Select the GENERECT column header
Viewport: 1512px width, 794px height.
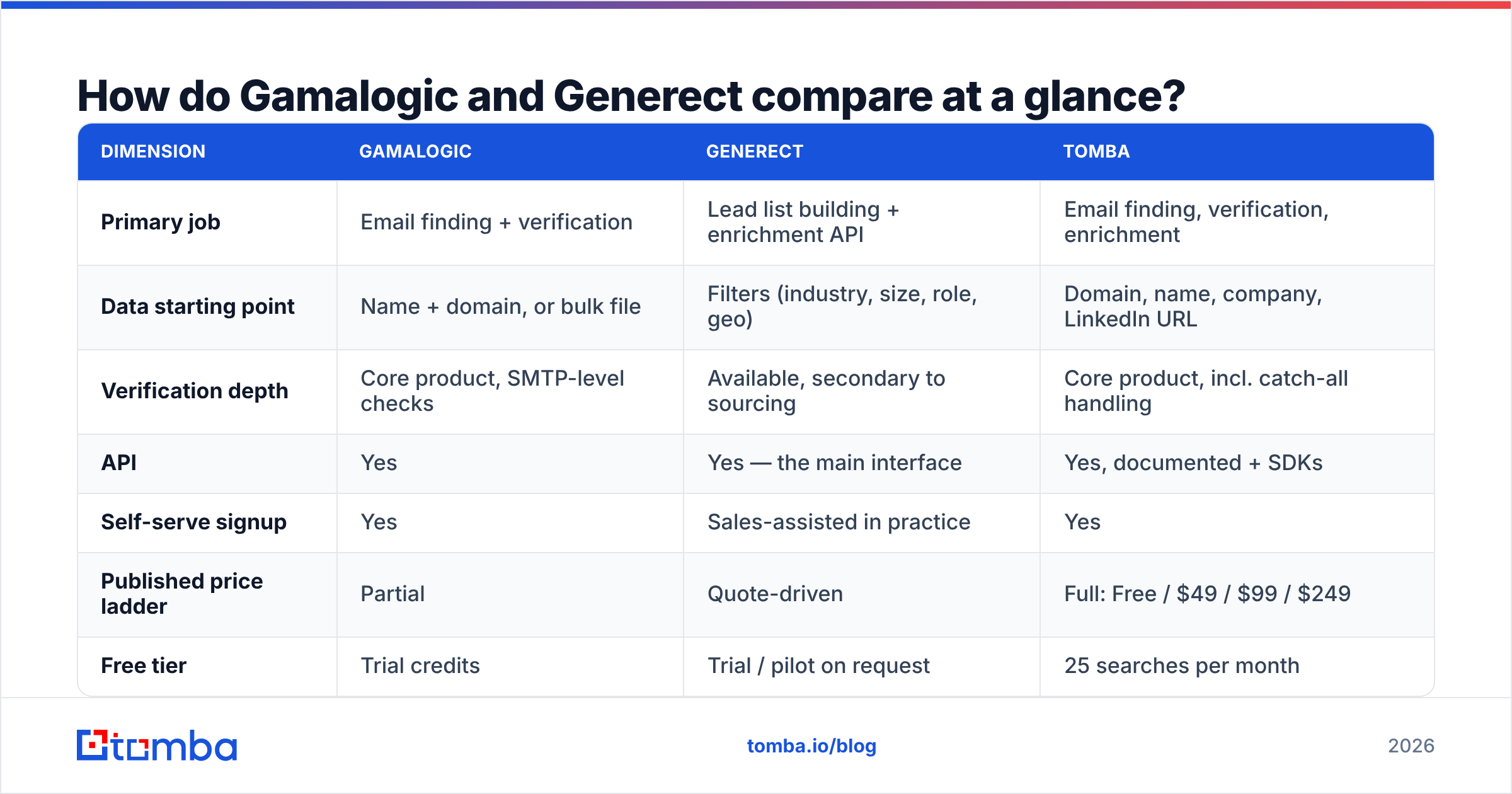point(755,151)
